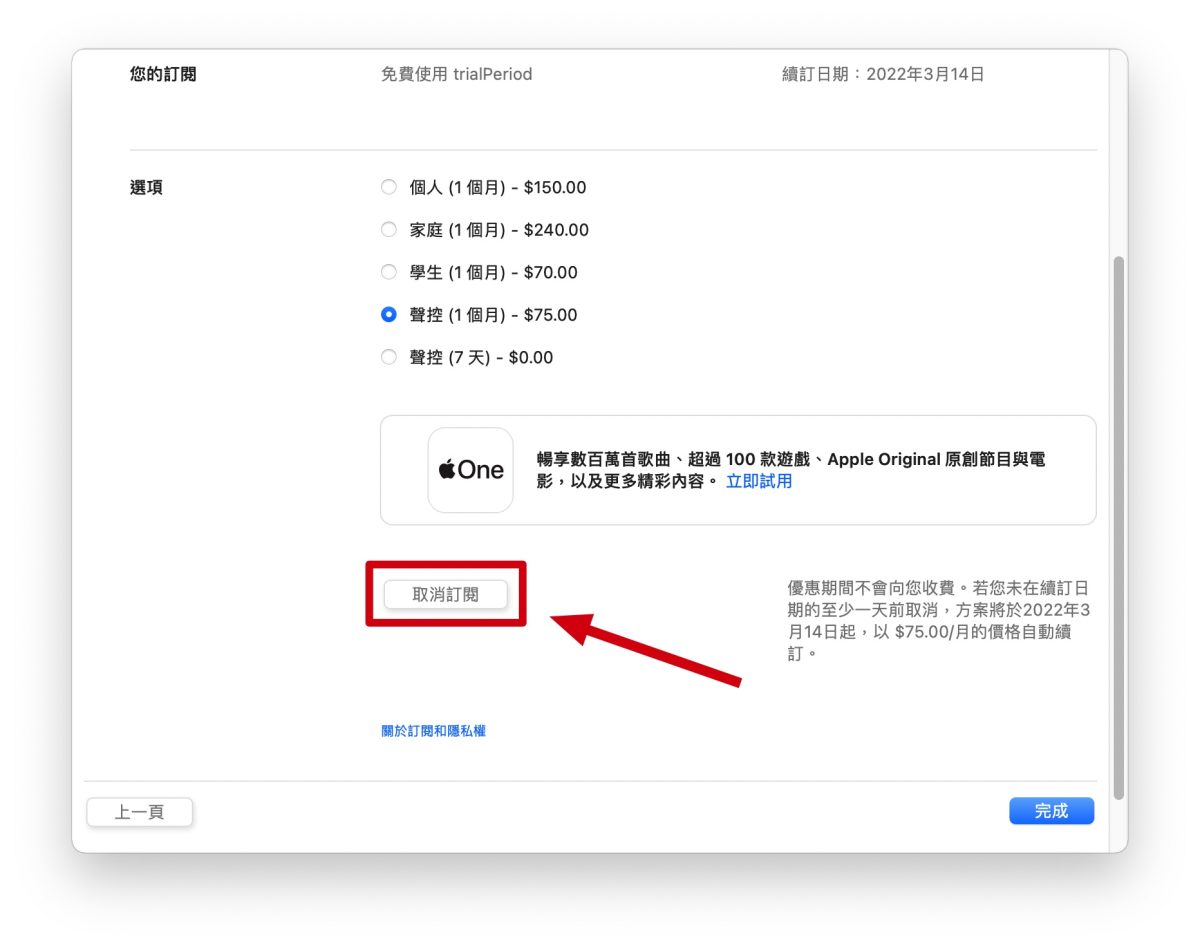The height and width of the screenshot is (948, 1200).
Task: Select the 個人 (1 個月) $150.00 plan
Action: (x=389, y=187)
